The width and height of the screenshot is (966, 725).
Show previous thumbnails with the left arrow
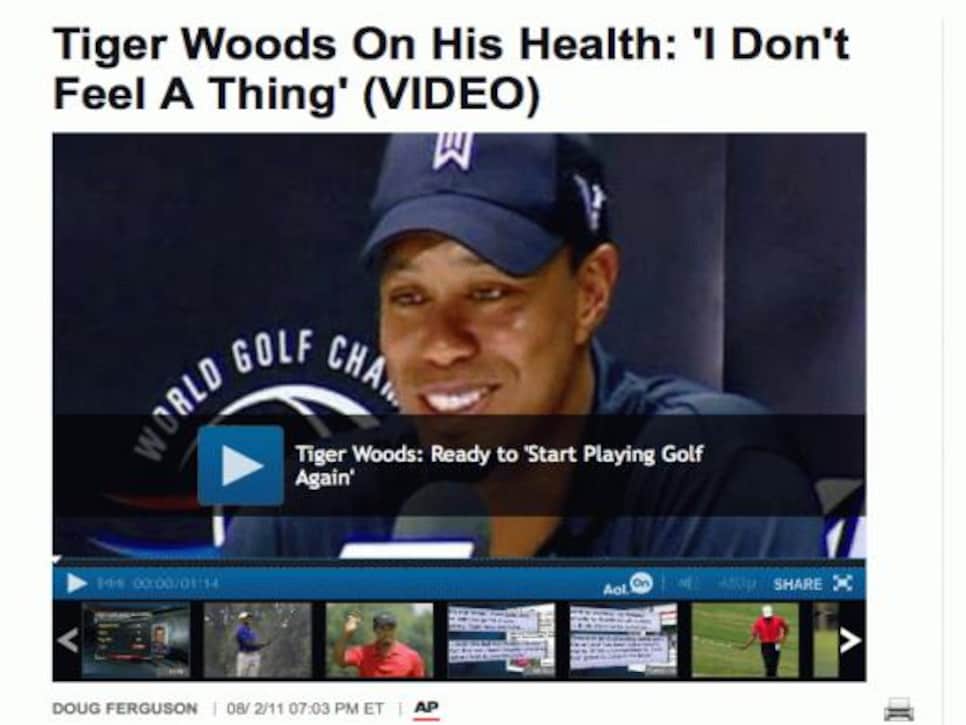67,641
